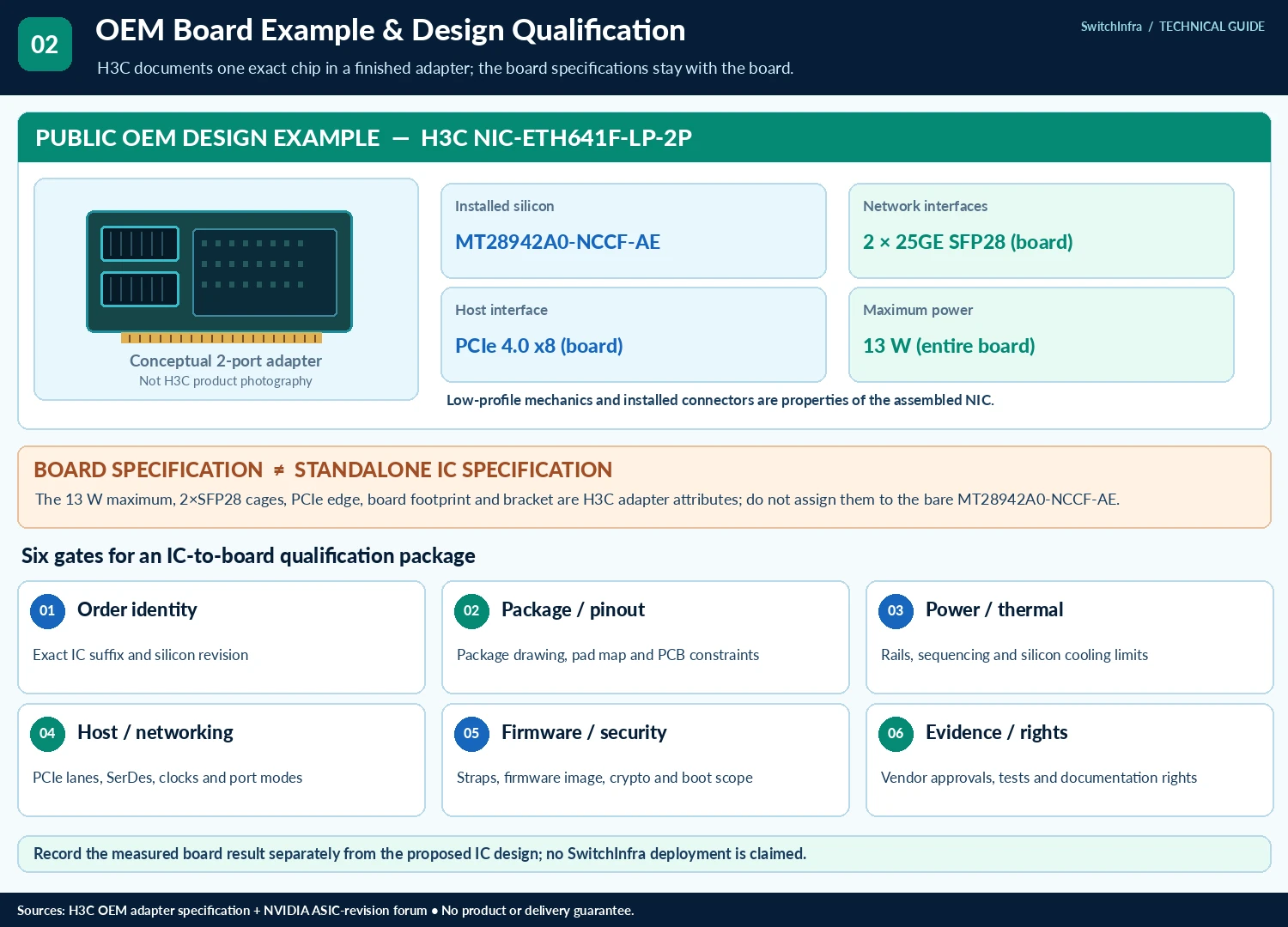Click the 'Order identity' gate title
The width and height of the screenshot is (1288, 927).
tap(137, 610)
